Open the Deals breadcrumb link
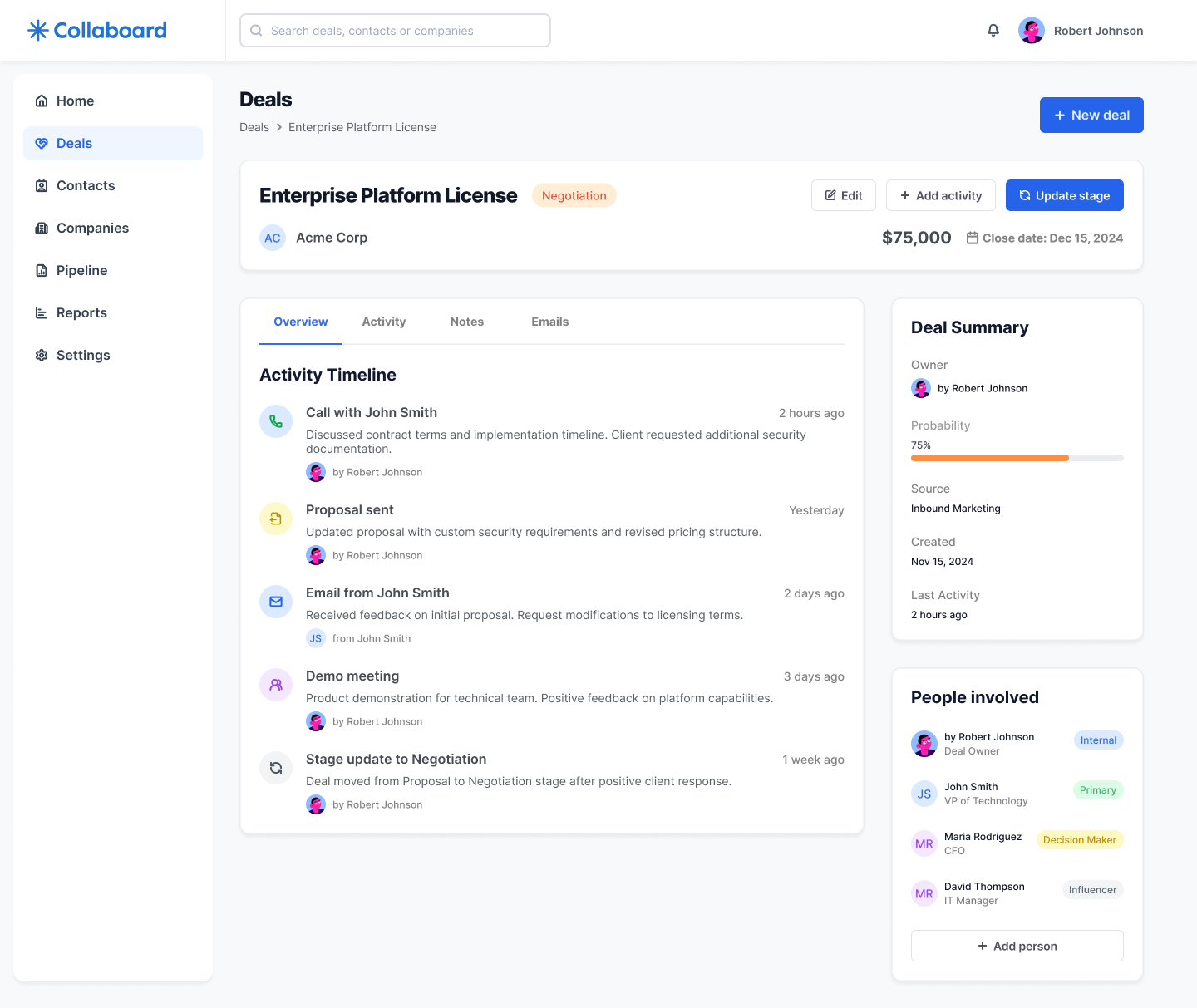 click(x=254, y=127)
